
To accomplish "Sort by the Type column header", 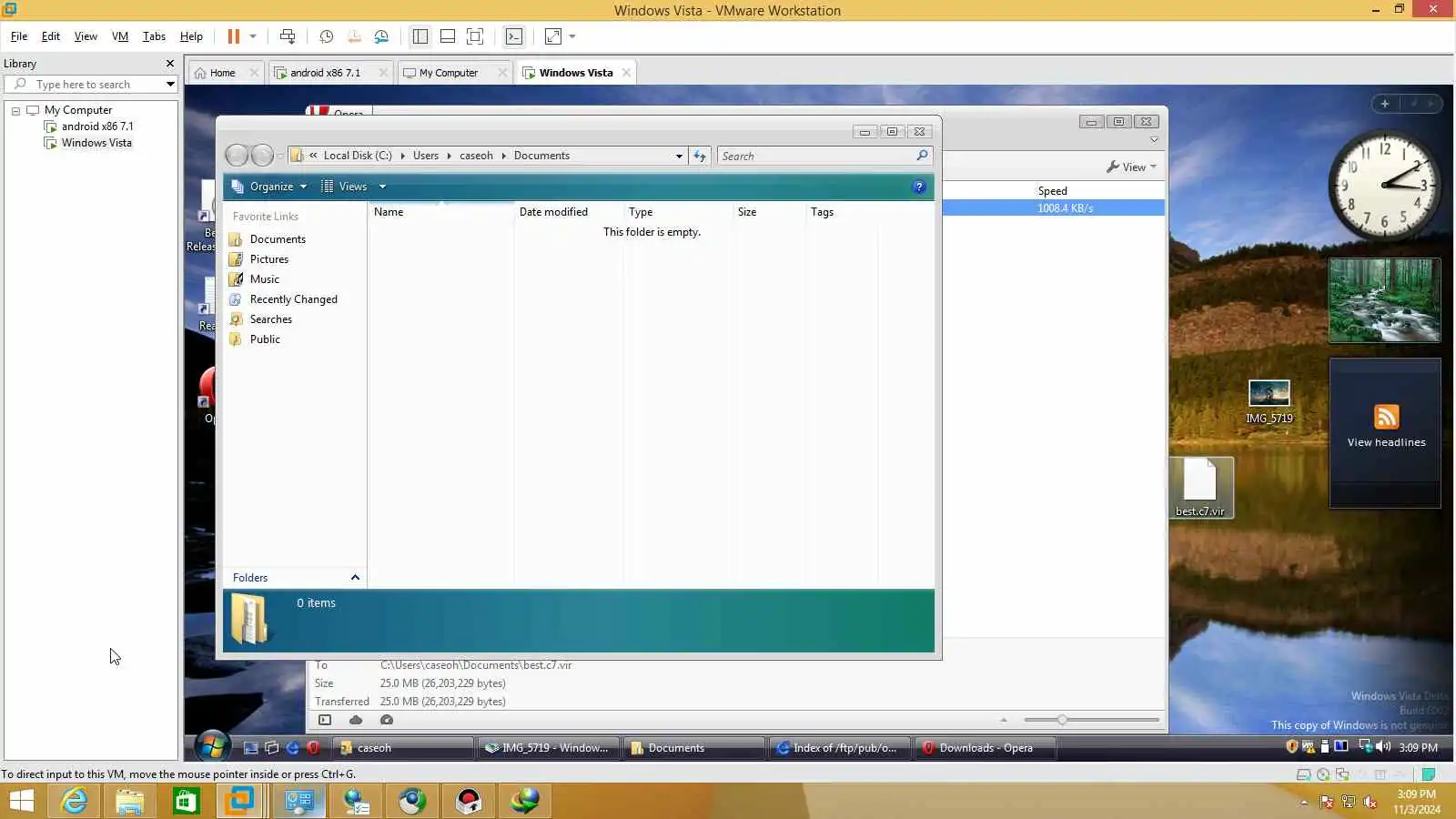I will pyautogui.click(x=678, y=212).
